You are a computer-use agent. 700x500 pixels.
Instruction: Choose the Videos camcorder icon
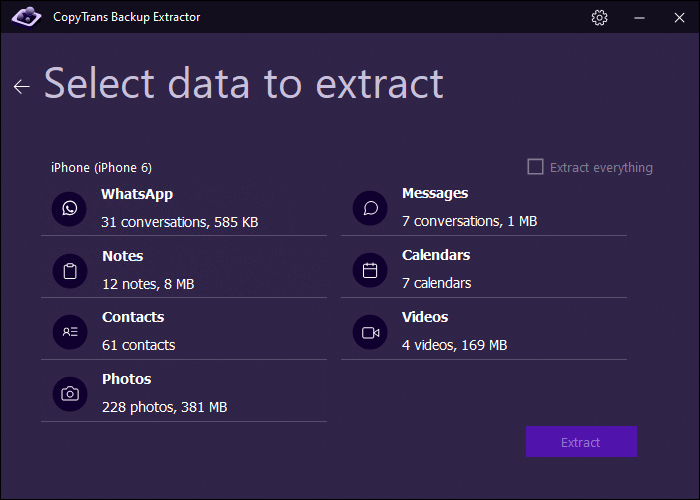(370, 333)
